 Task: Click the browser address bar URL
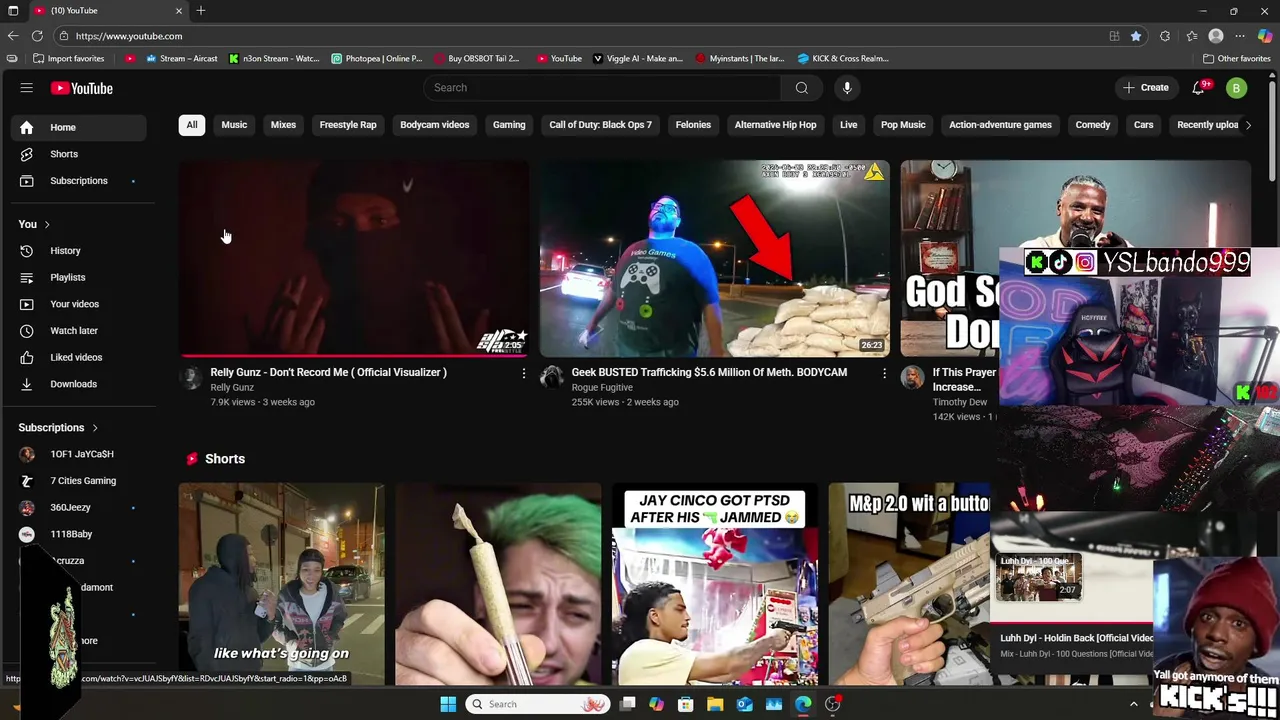pyautogui.click(x=129, y=36)
